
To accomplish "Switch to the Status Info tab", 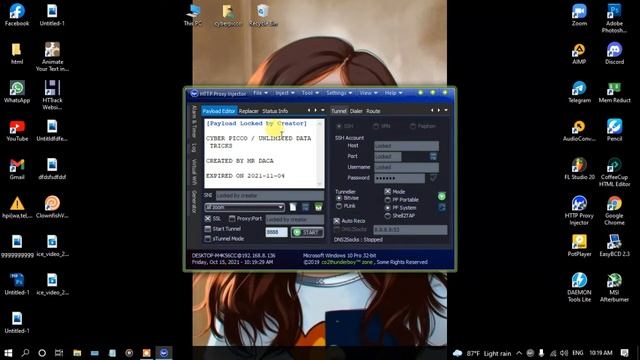I will [x=275, y=111].
